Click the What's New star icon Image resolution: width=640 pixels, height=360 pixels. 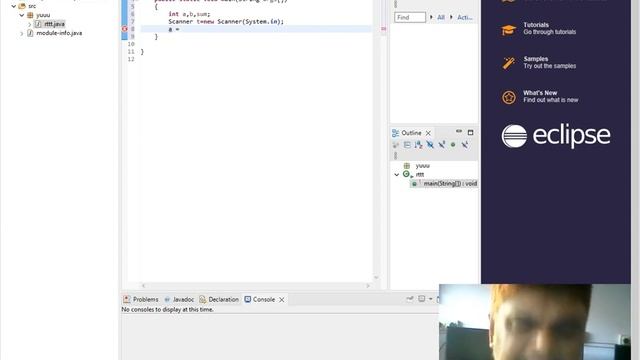(x=509, y=98)
